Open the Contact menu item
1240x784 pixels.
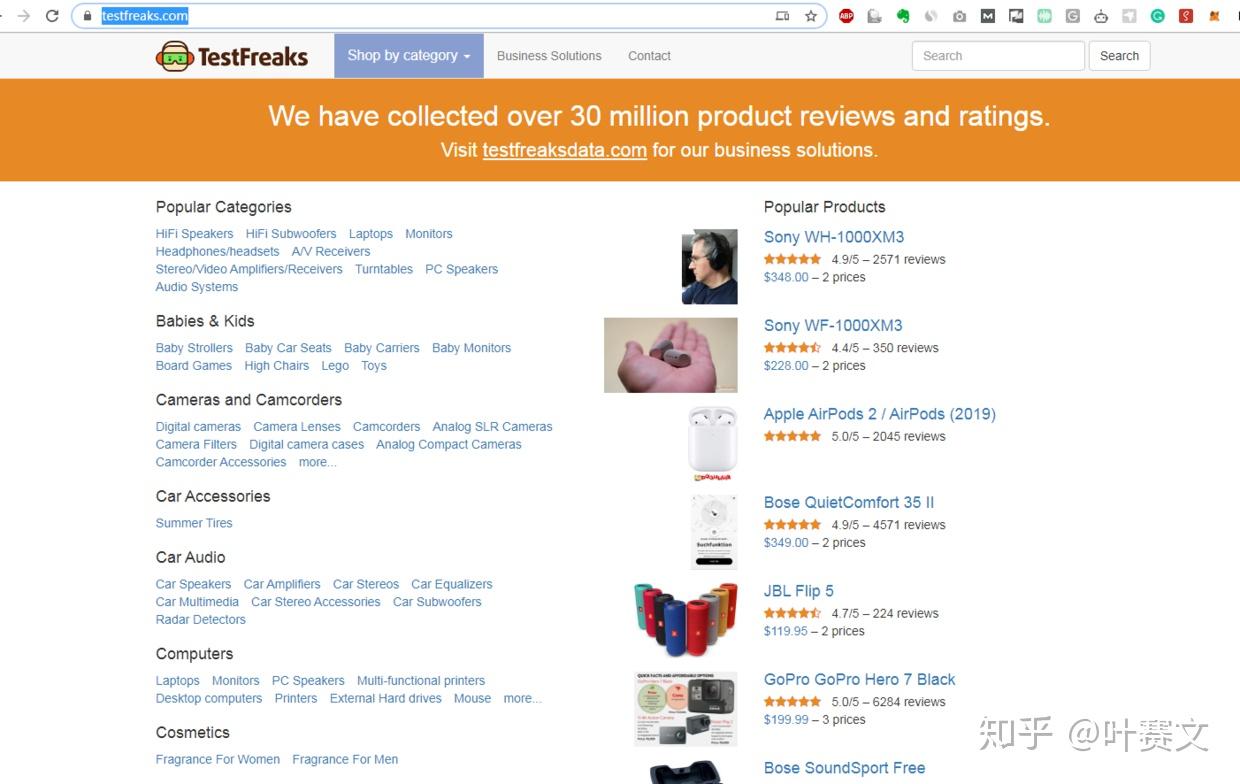click(649, 56)
